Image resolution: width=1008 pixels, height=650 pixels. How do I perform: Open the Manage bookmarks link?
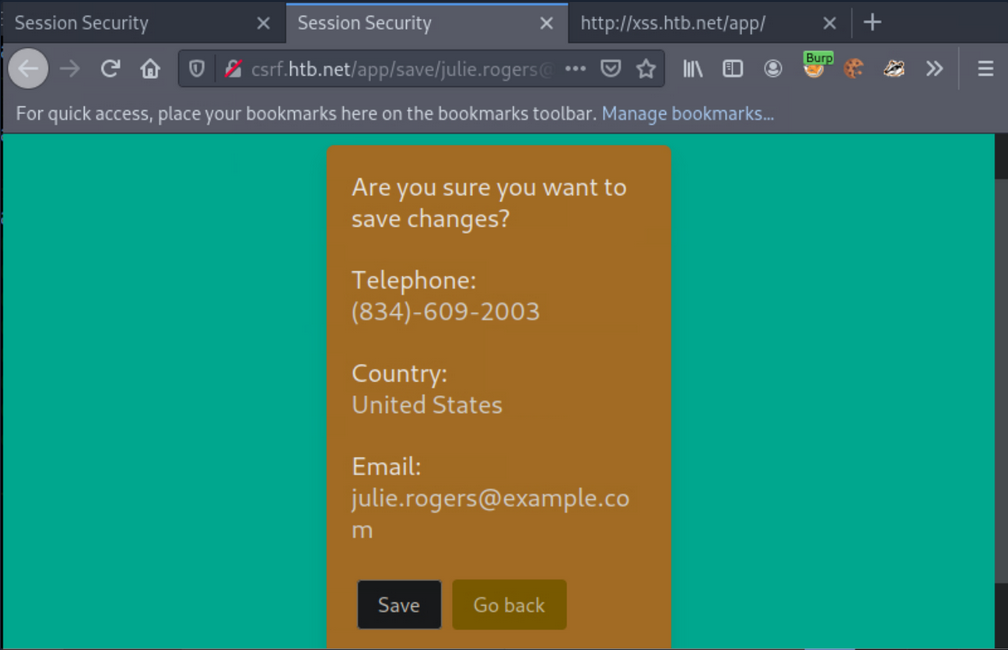(687, 113)
